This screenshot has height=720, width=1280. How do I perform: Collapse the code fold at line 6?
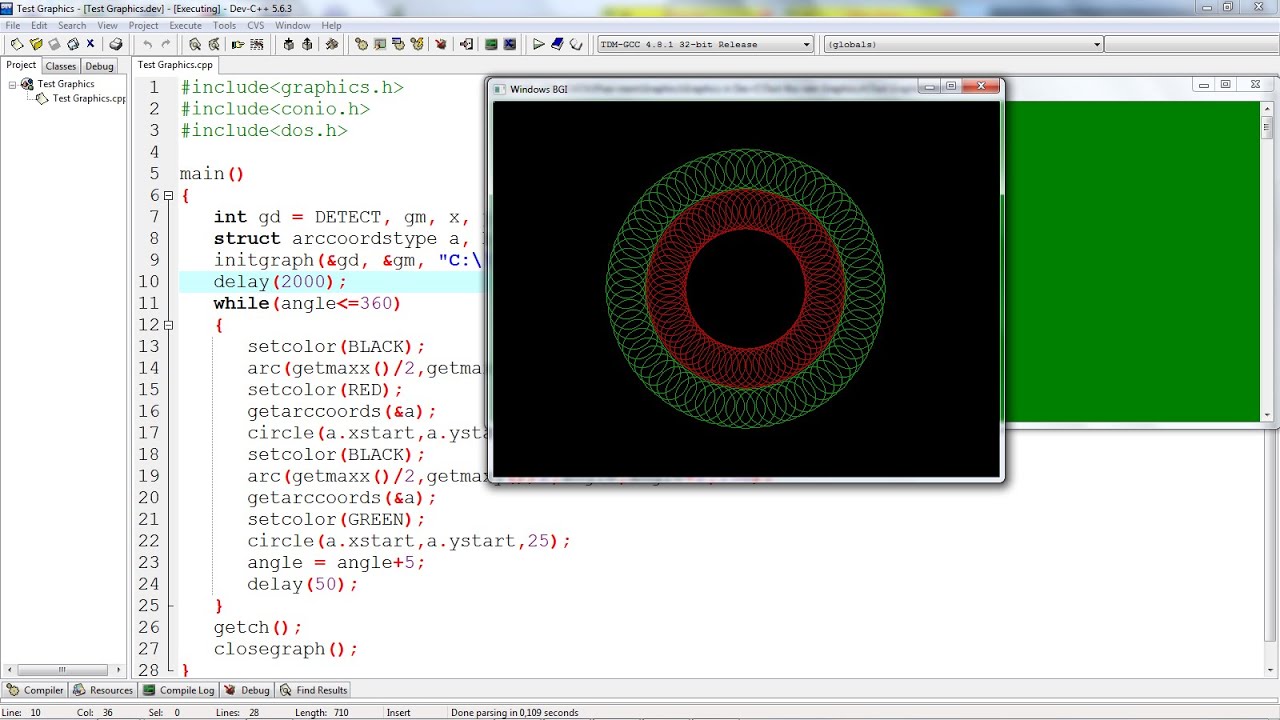[168, 196]
